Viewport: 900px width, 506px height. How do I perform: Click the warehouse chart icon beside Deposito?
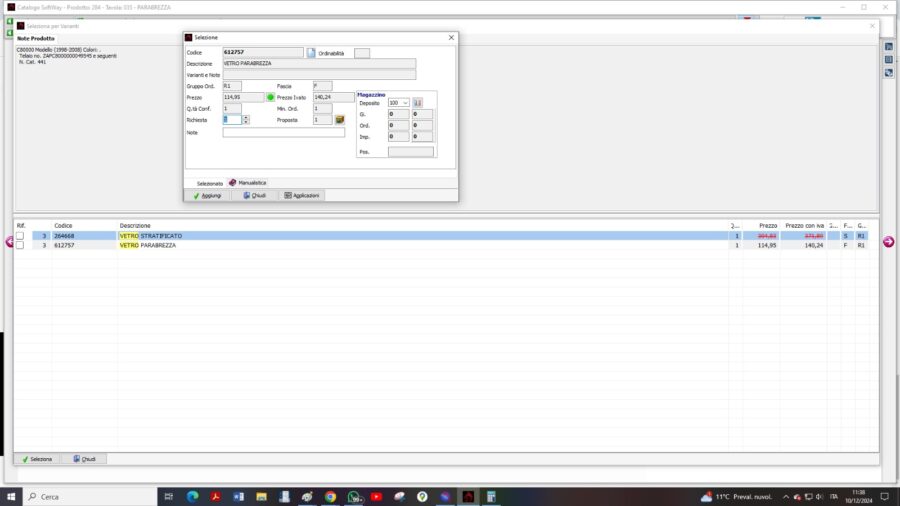[418, 103]
